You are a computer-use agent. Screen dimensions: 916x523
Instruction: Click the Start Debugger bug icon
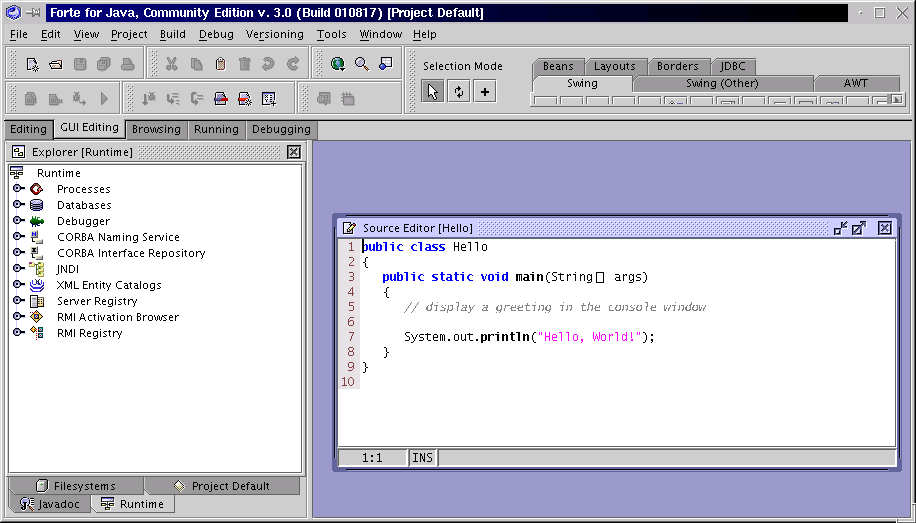tap(79, 99)
